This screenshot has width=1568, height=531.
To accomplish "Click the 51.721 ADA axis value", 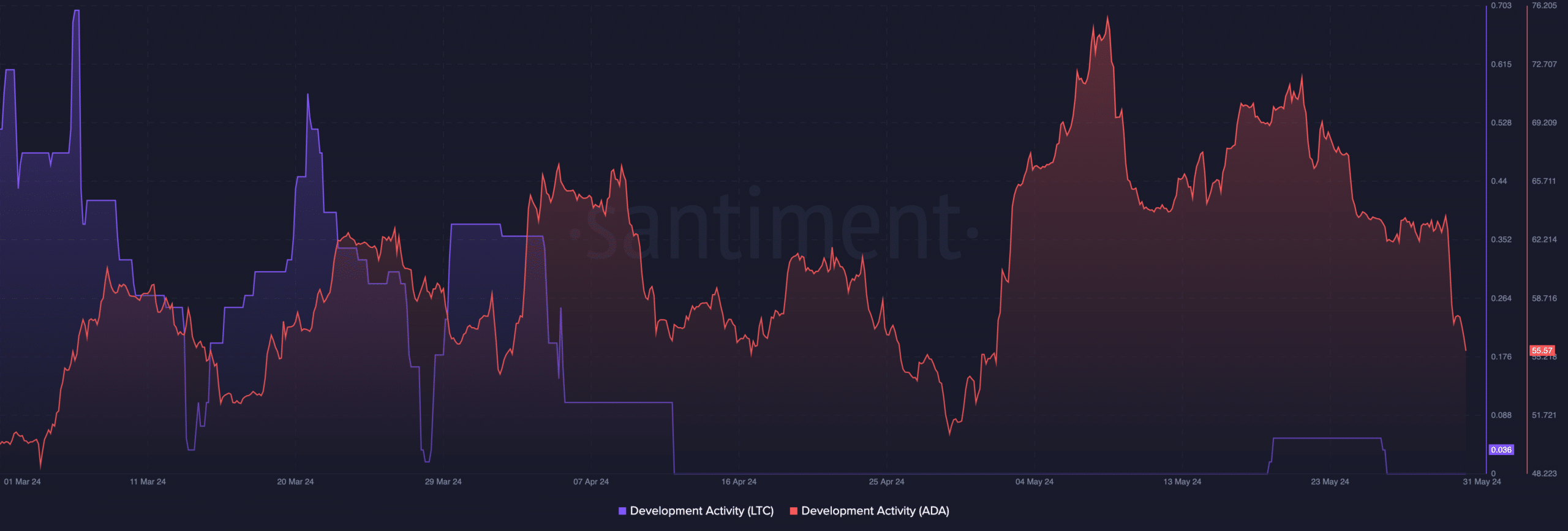I will pos(1544,416).
